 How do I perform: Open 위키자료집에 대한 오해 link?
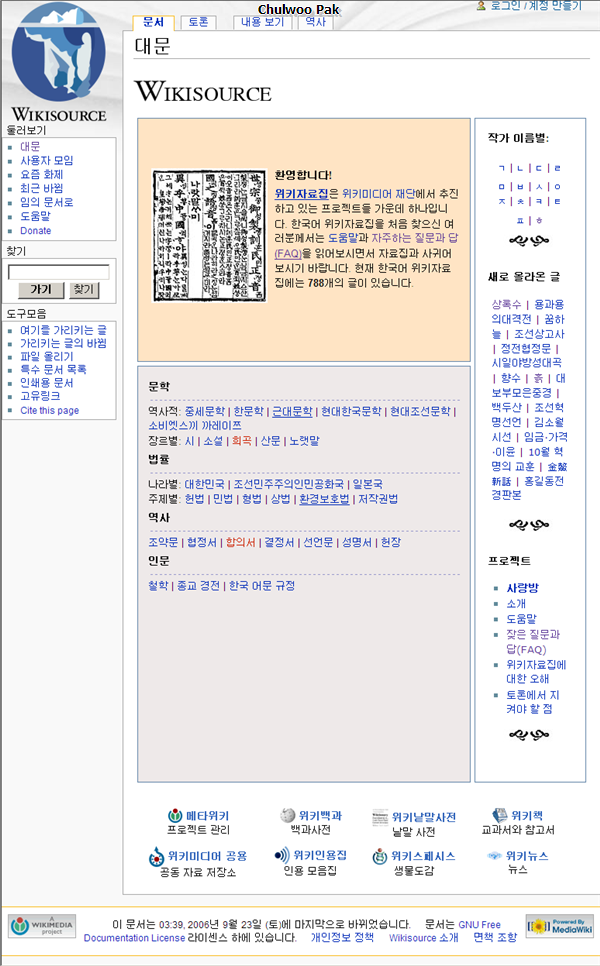pyautogui.click(x=537, y=672)
